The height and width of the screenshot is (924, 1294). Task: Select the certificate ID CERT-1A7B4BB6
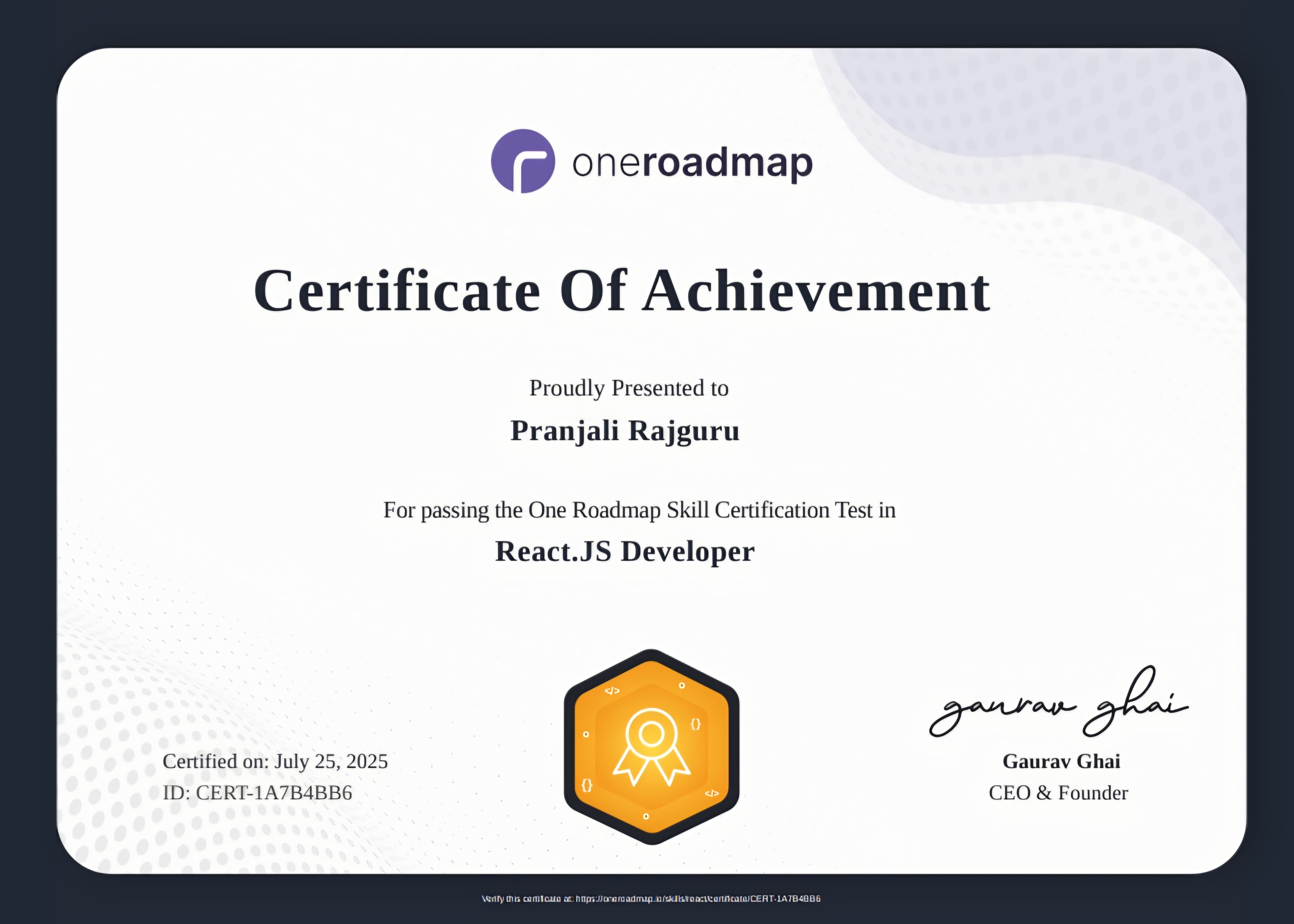[x=274, y=792]
